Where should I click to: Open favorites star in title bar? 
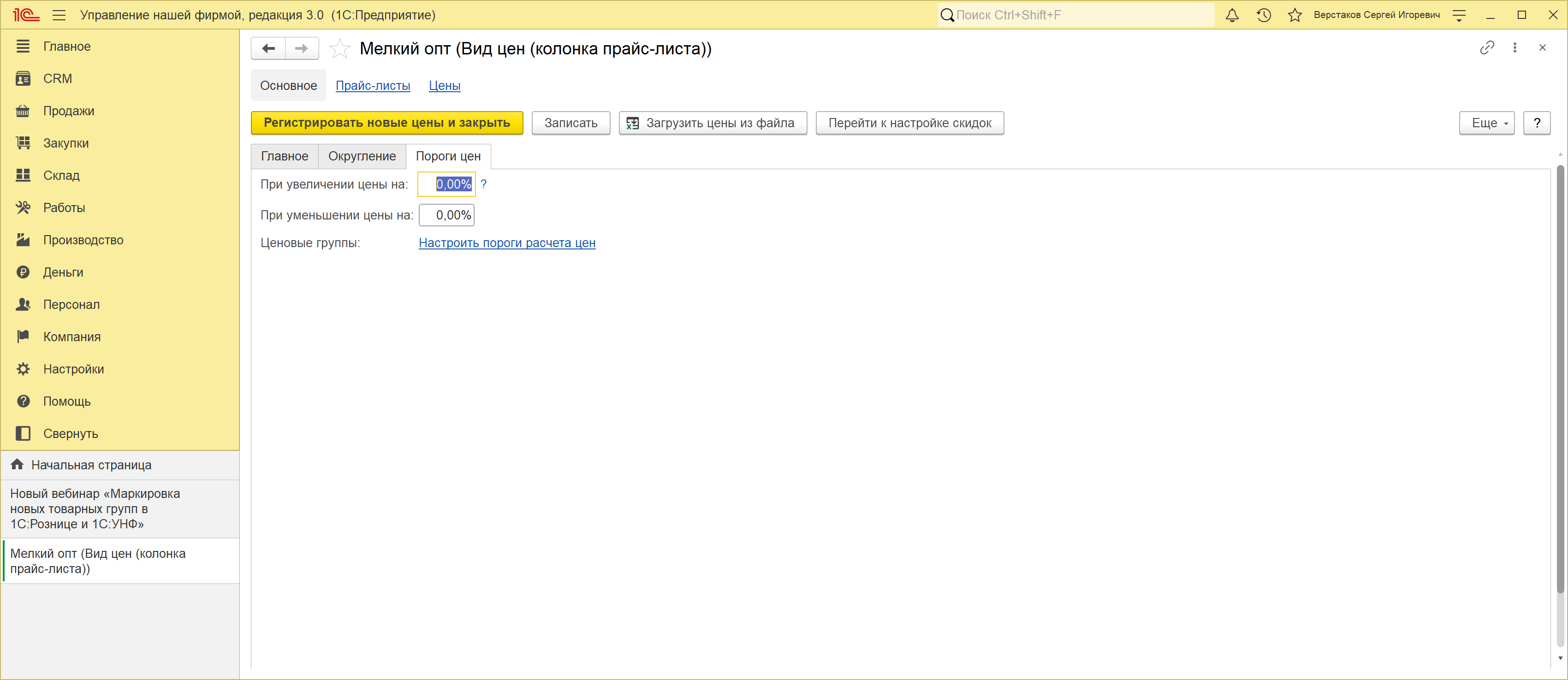pyautogui.click(x=1295, y=15)
